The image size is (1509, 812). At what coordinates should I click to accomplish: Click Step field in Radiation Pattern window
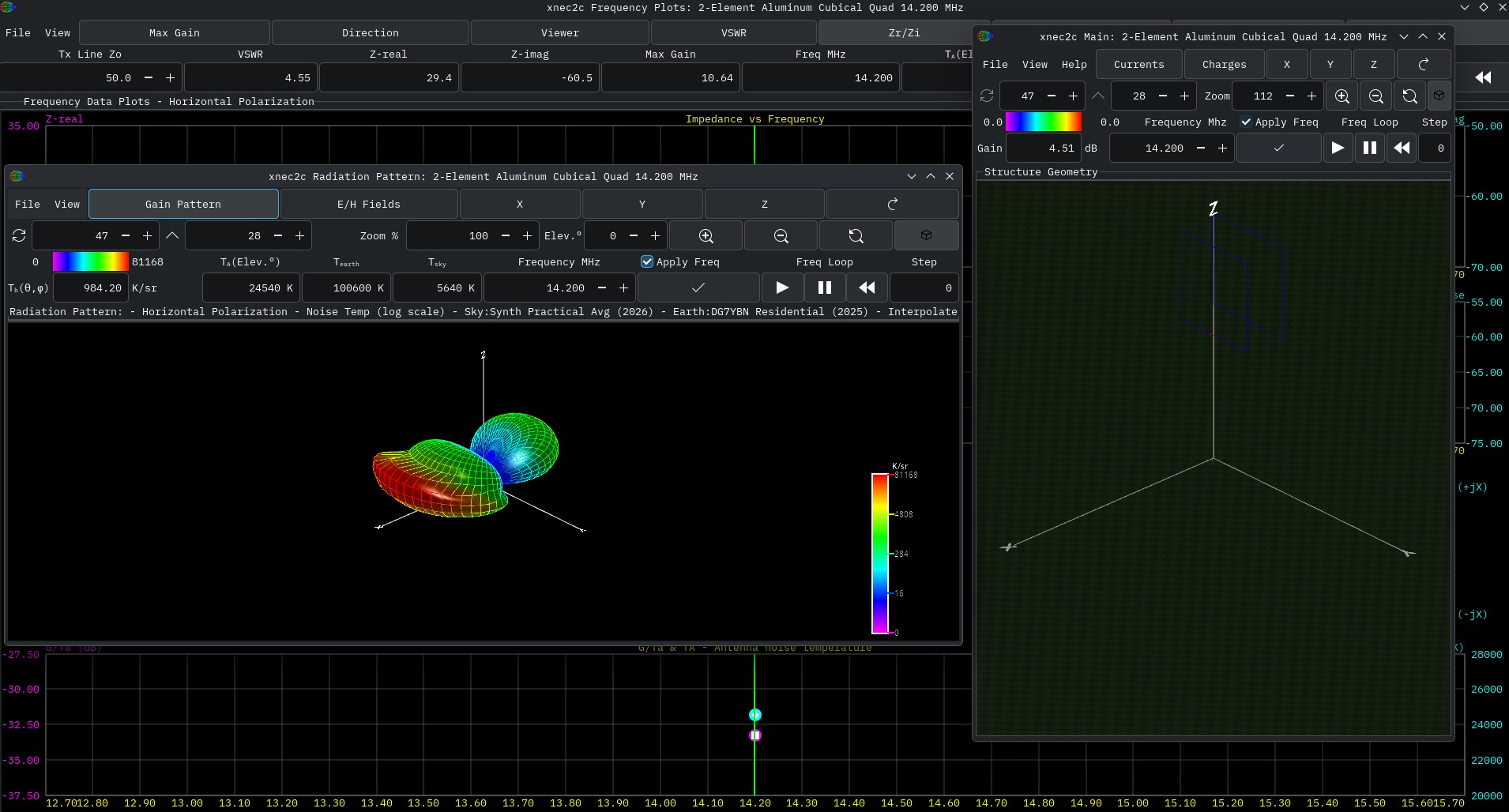(924, 288)
